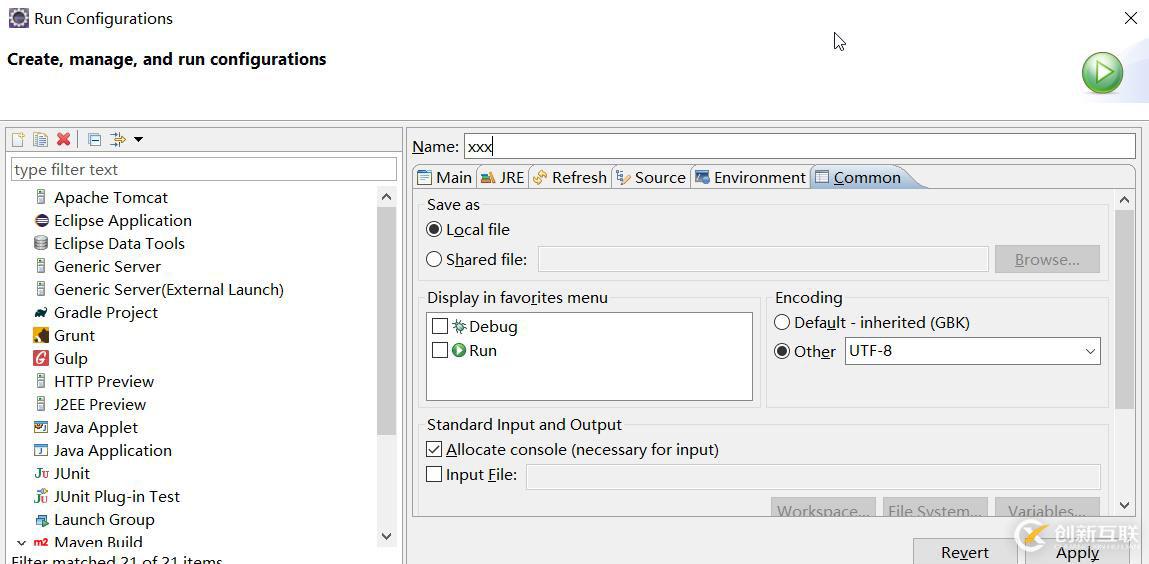This screenshot has height=564, width=1149.
Task: Collapse the Maven Build tree node
Action: click(20, 543)
